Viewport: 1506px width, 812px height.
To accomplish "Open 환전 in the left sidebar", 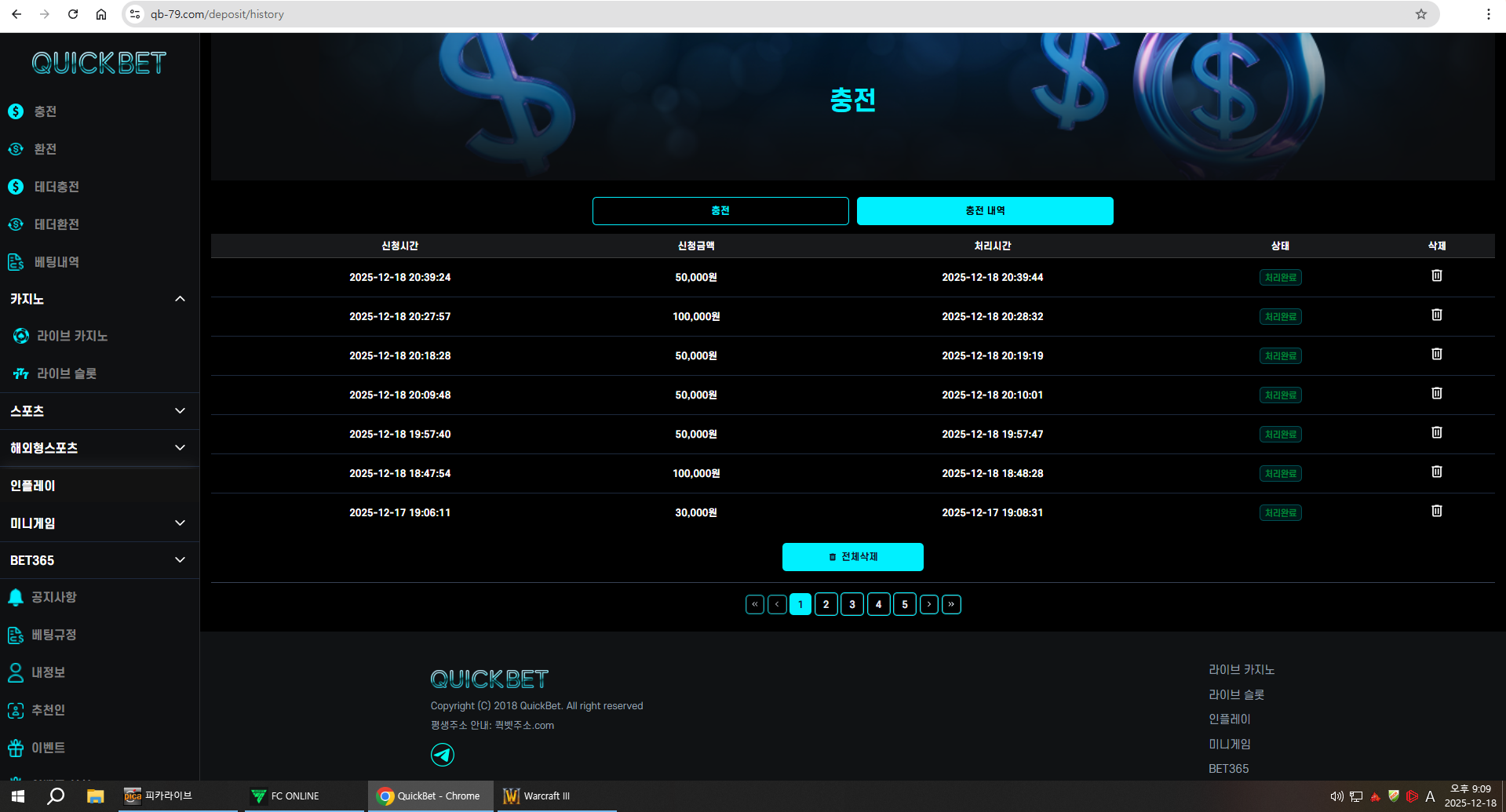I will (x=45, y=149).
